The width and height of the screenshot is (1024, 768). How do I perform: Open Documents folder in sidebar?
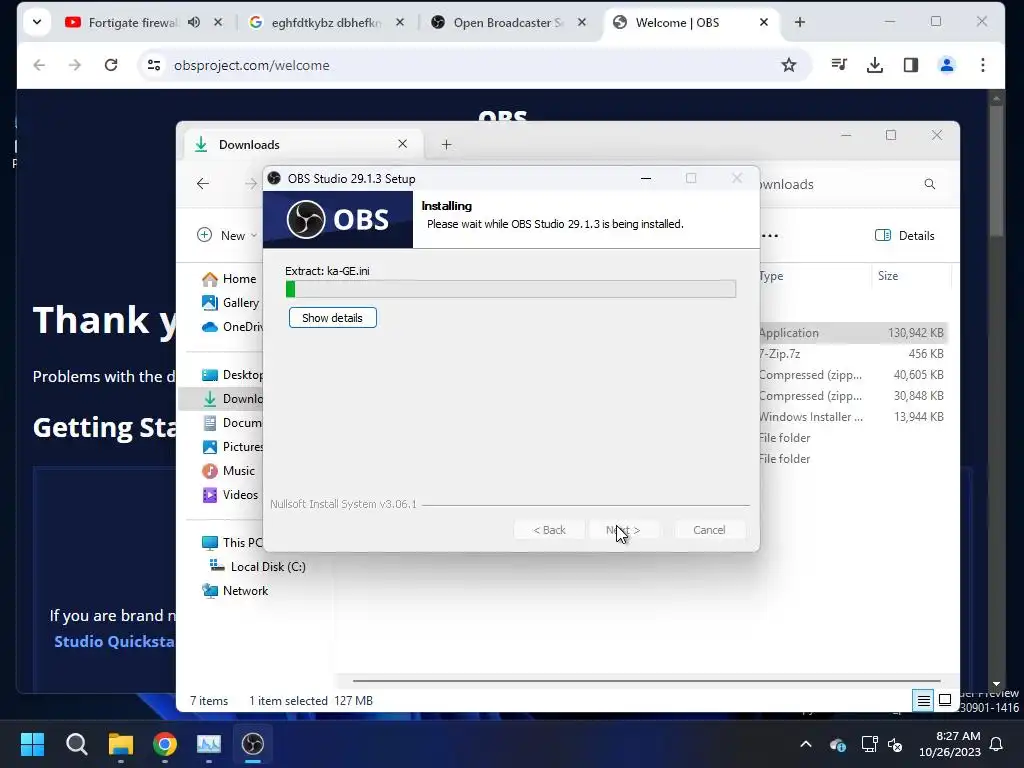click(x=232, y=423)
